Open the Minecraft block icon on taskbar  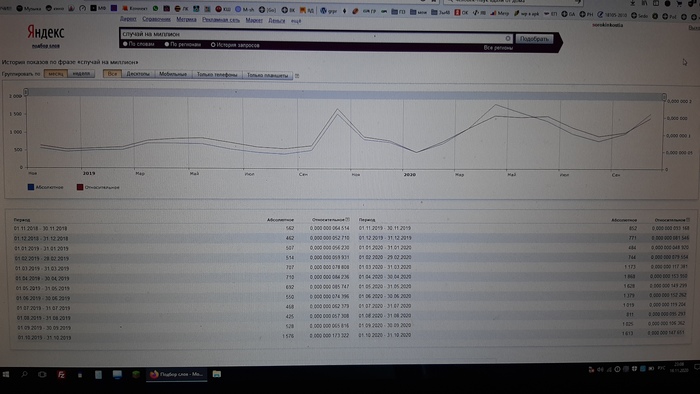pyautogui.click(x=136, y=374)
